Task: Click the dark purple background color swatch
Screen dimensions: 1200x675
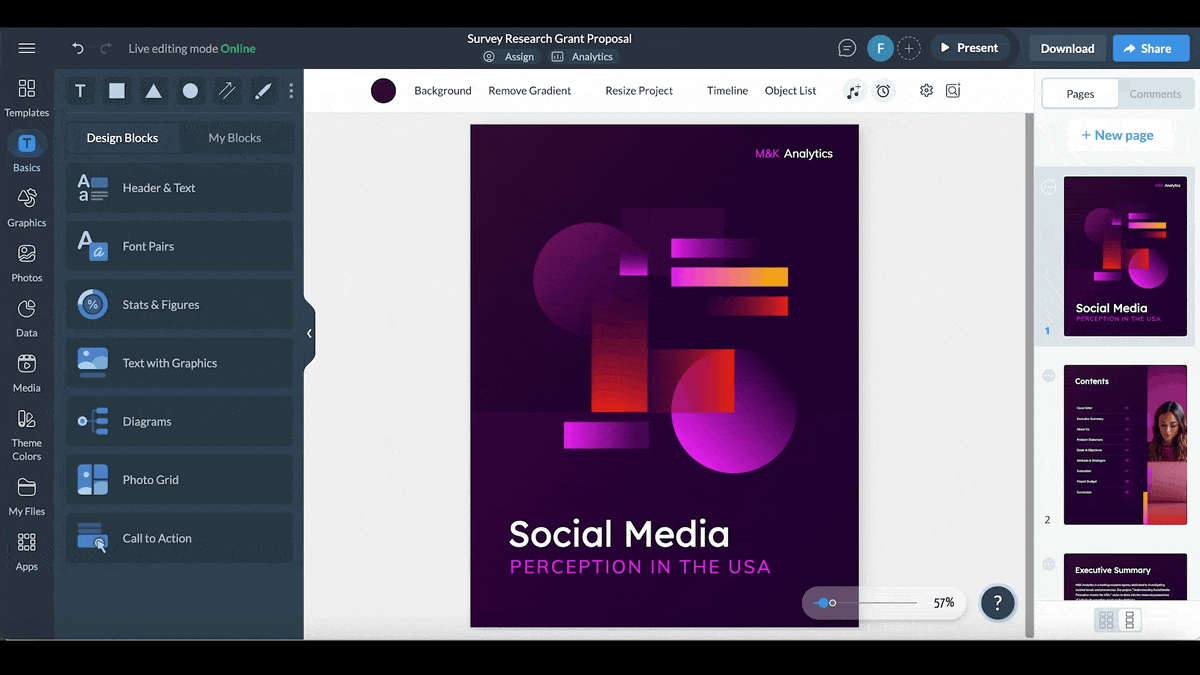Action: [383, 91]
